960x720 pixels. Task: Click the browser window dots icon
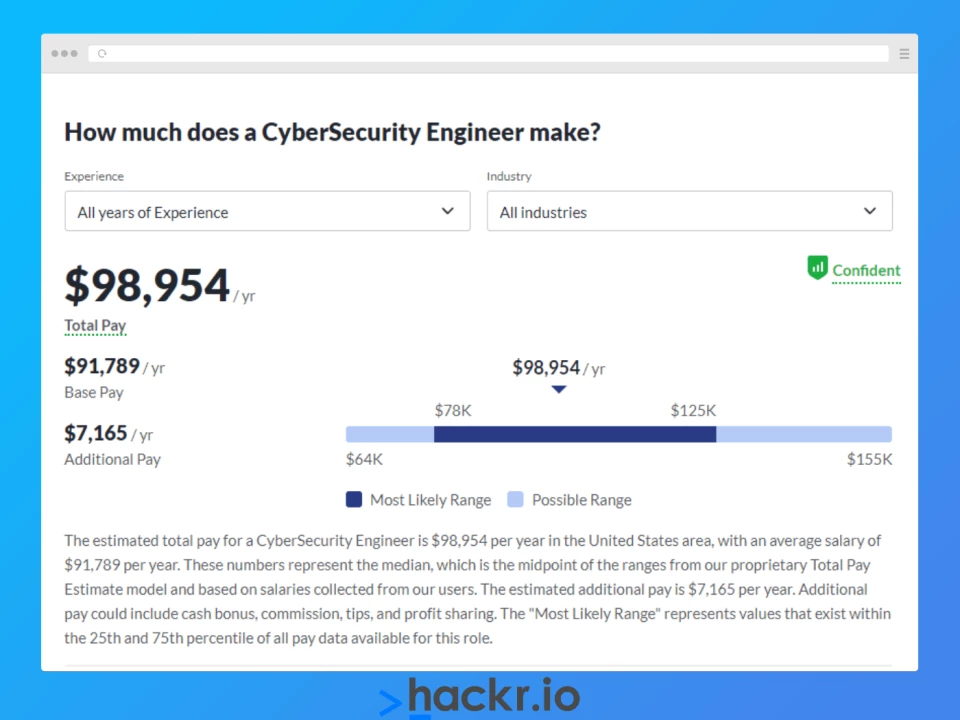[x=64, y=54]
